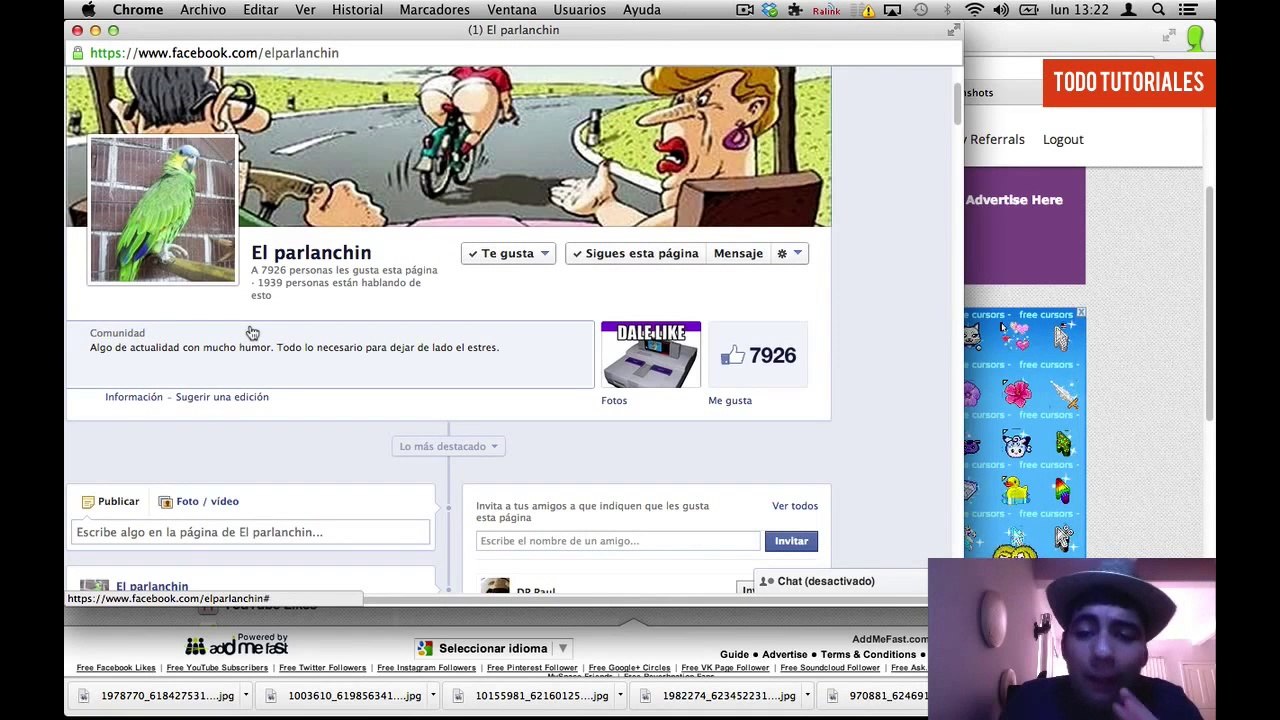Expand options arrow for 1978770_618427531.jpg download
Image resolution: width=1280 pixels, height=720 pixels.
pos(245,696)
